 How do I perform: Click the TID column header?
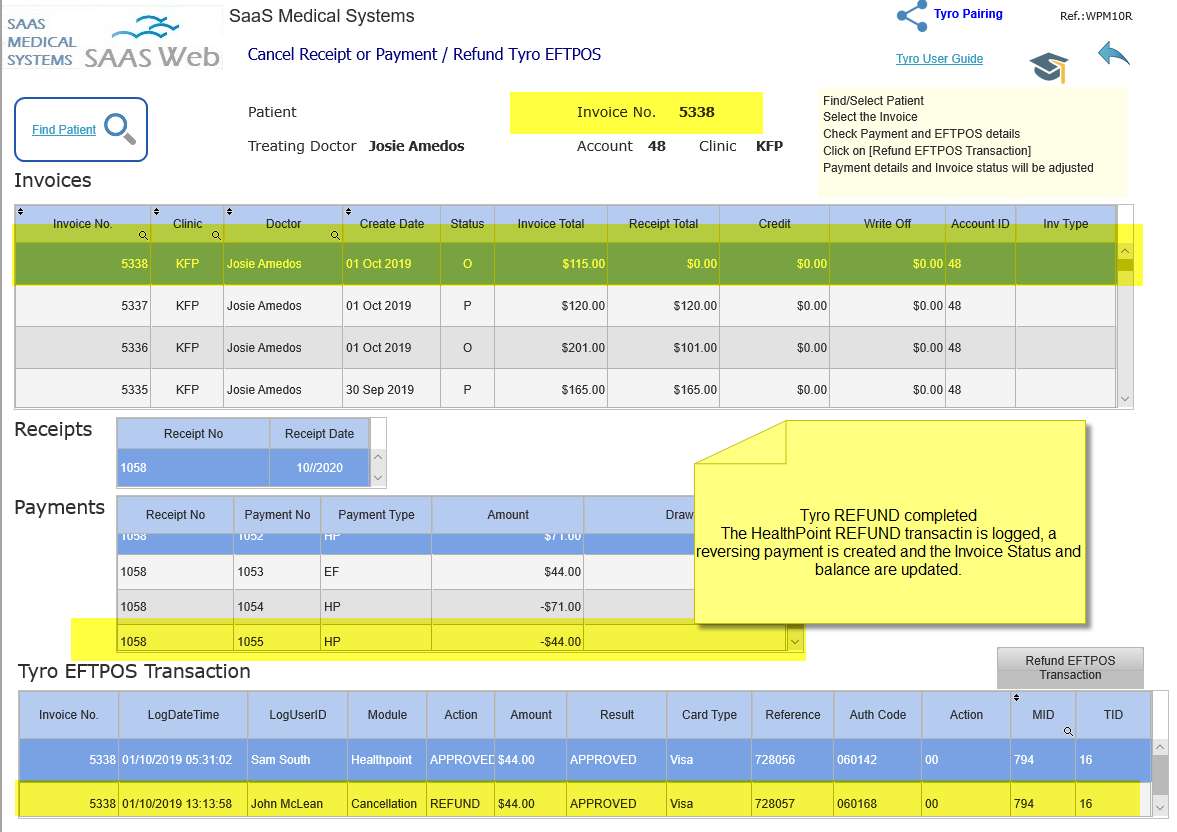pyautogui.click(x=1113, y=715)
